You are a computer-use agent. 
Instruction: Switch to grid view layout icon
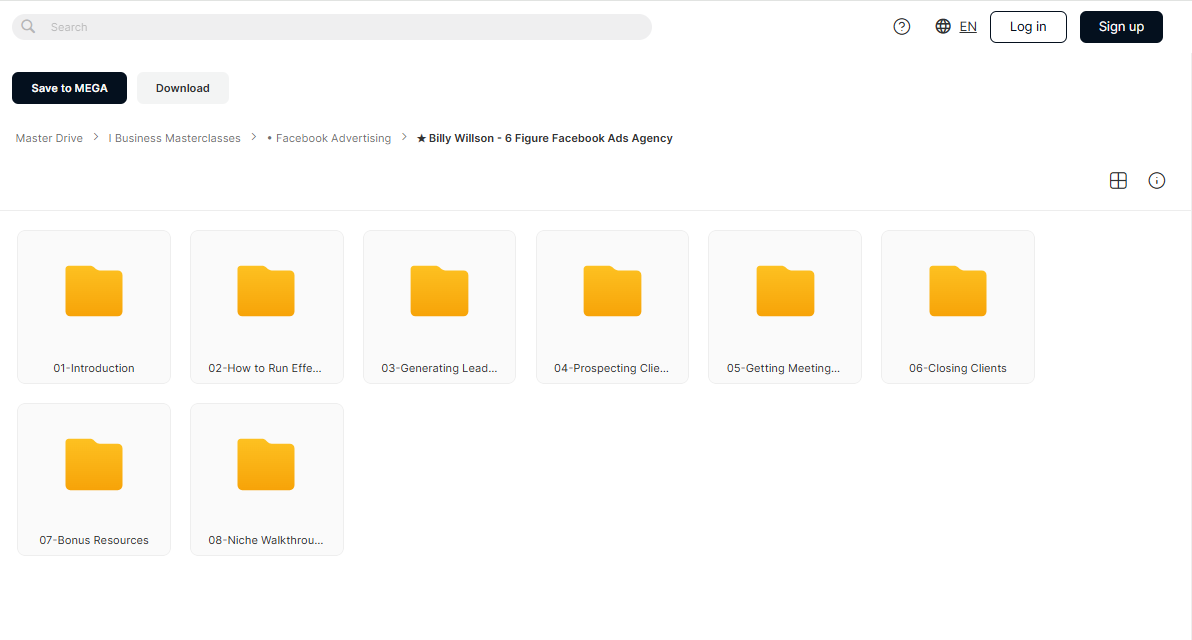coord(1118,180)
